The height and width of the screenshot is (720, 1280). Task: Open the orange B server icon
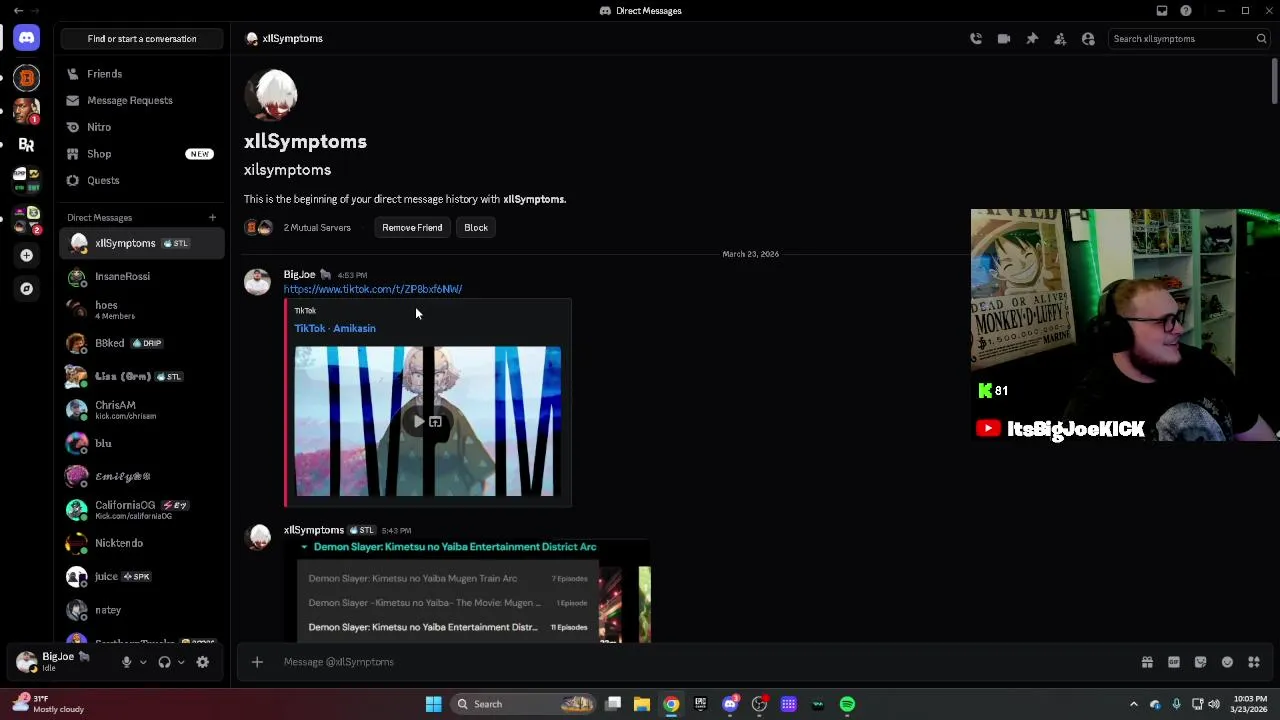coord(26,78)
